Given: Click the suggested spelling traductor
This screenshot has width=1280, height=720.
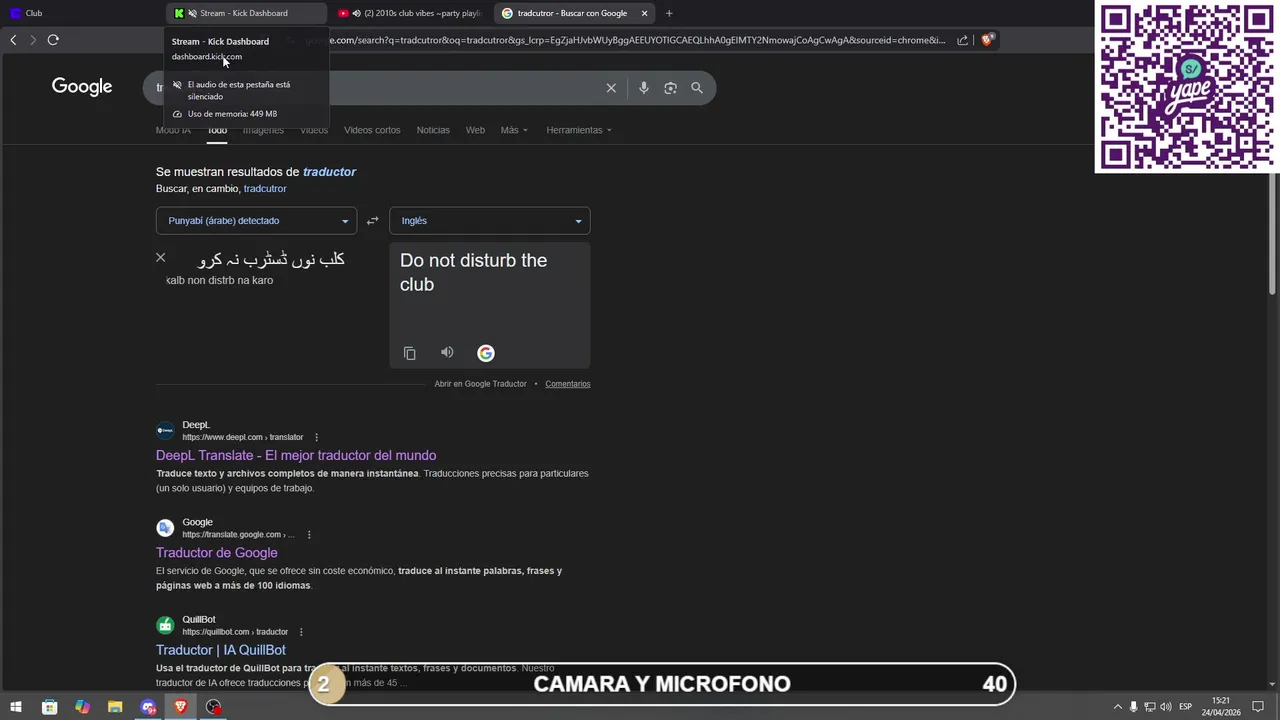Looking at the screenshot, I should (x=329, y=172).
